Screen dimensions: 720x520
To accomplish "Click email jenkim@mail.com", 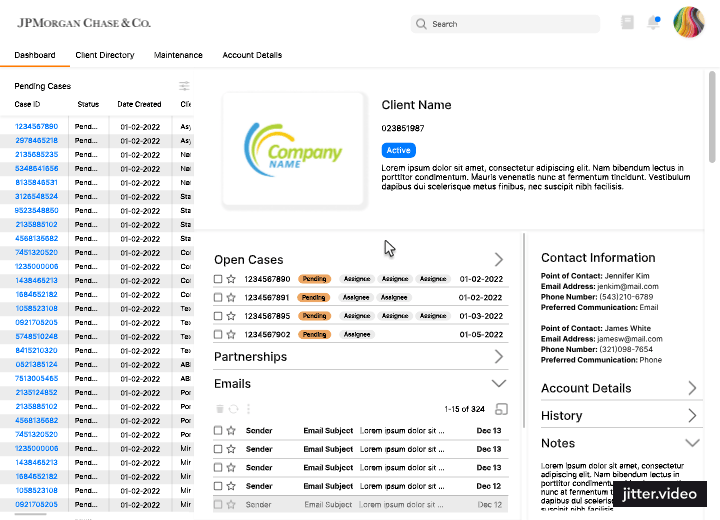I will pyautogui.click(x=628, y=286).
